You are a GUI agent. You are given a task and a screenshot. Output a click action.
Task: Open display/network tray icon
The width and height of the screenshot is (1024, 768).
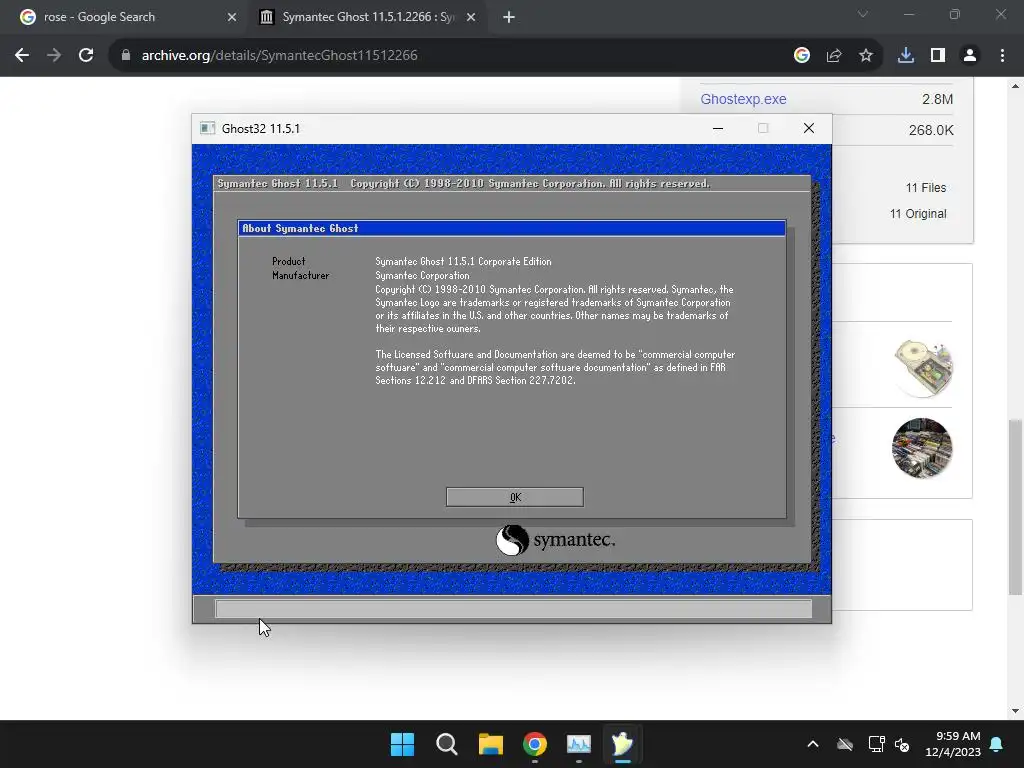coord(876,744)
